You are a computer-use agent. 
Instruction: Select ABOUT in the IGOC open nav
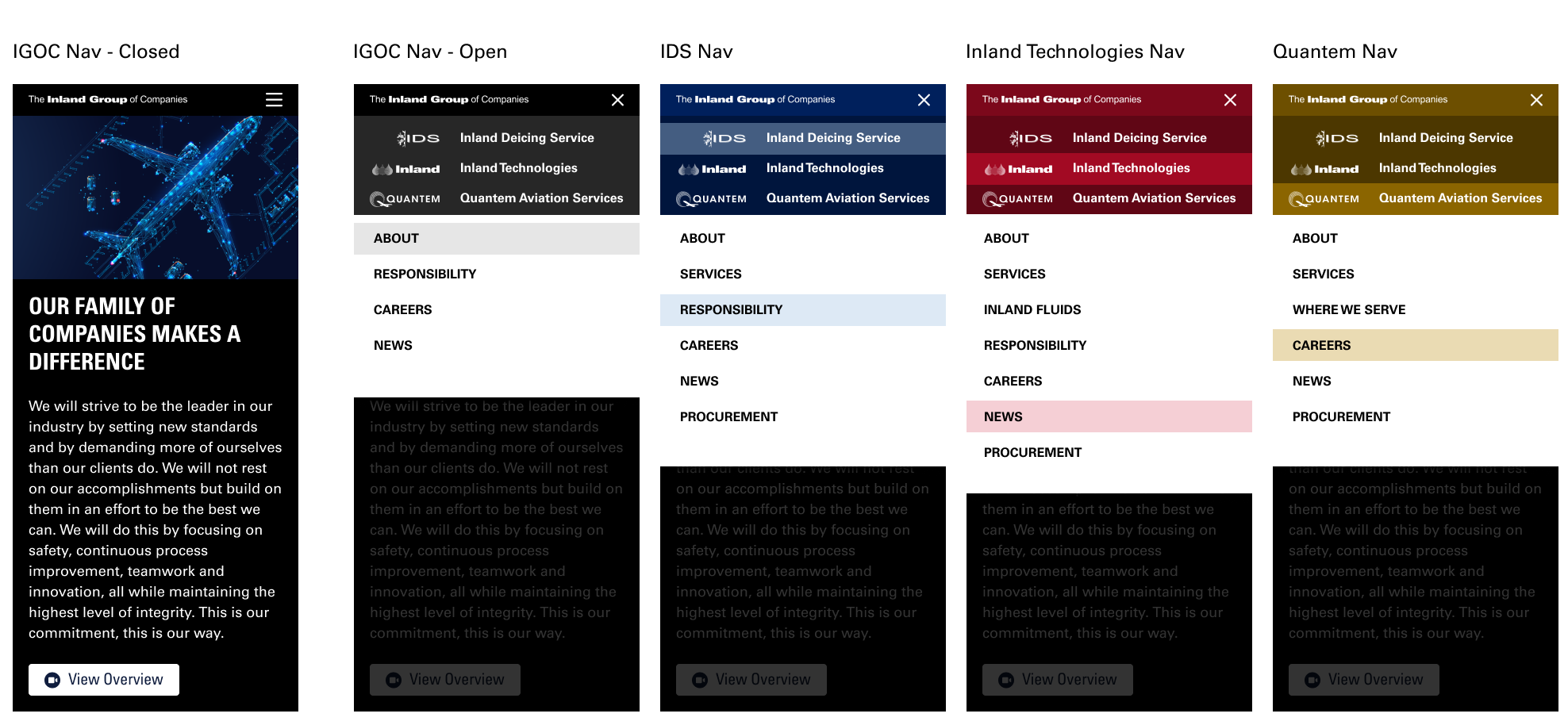[397, 239]
